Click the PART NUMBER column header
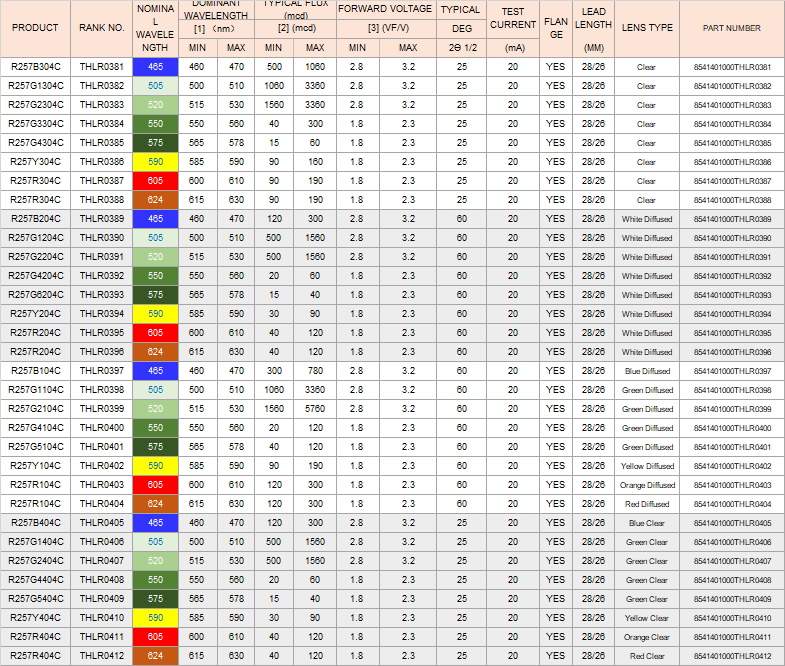Screen dimensions: 785x666 (x=731, y=28)
